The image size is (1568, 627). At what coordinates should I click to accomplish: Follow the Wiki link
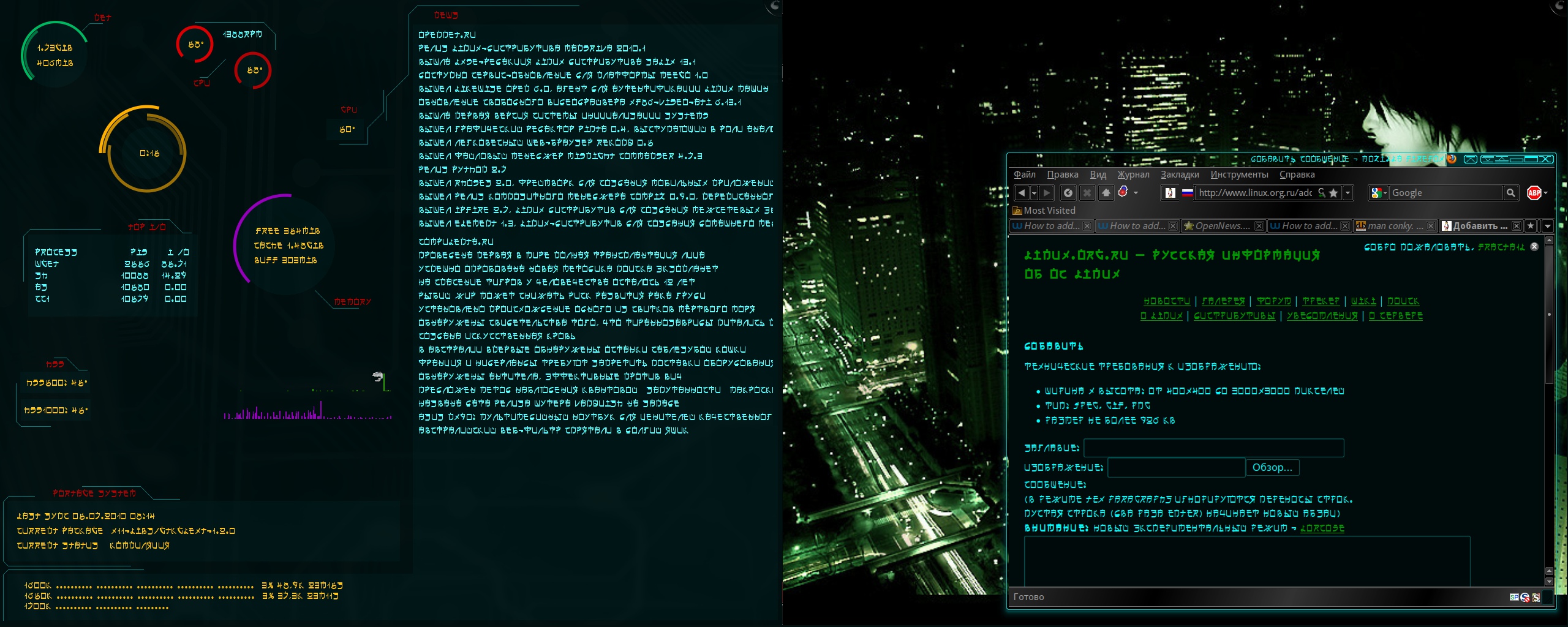(1363, 301)
